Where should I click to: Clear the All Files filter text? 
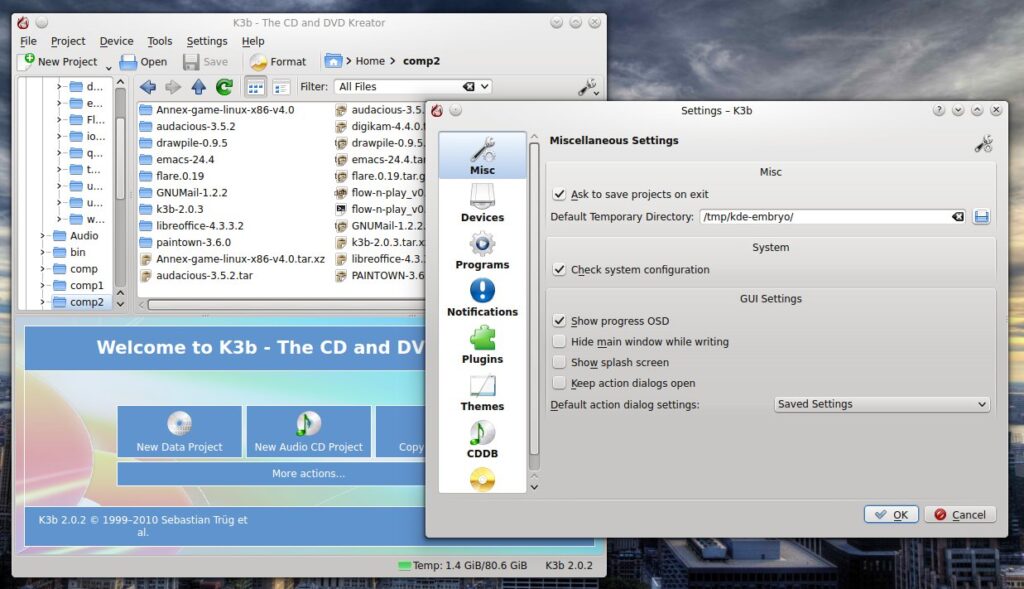pos(468,86)
